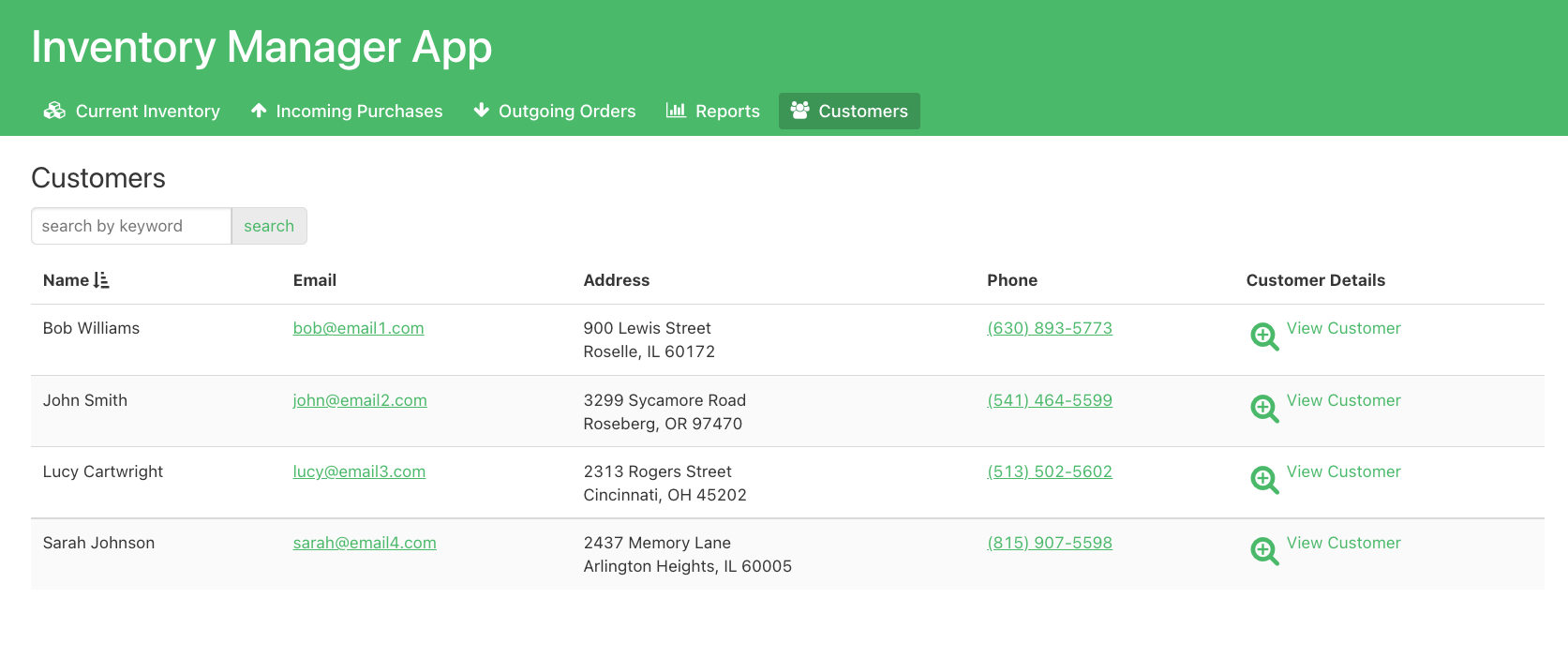Image resolution: width=1568 pixels, height=658 pixels.
Task: Click the Inventory Manager App title
Action: coord(261,47)
